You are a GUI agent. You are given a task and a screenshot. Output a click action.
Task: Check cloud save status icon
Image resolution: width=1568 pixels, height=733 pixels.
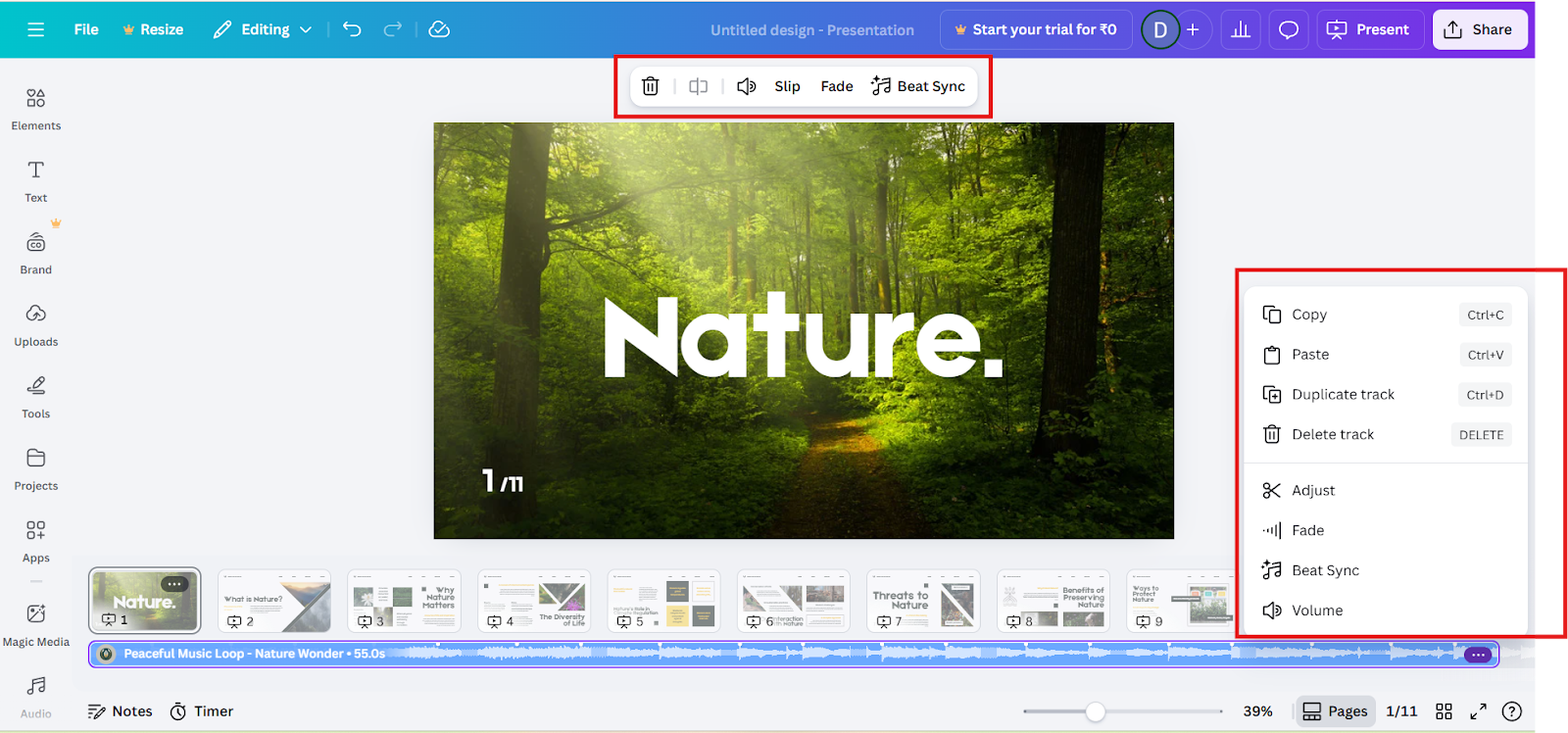[439, 29]
